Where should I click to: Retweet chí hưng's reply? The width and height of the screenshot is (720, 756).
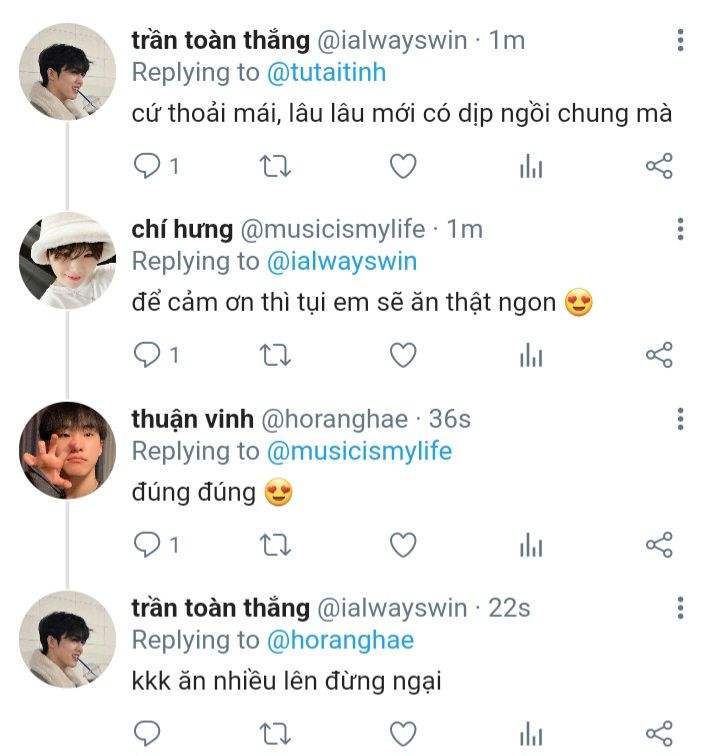pos(275,355)
